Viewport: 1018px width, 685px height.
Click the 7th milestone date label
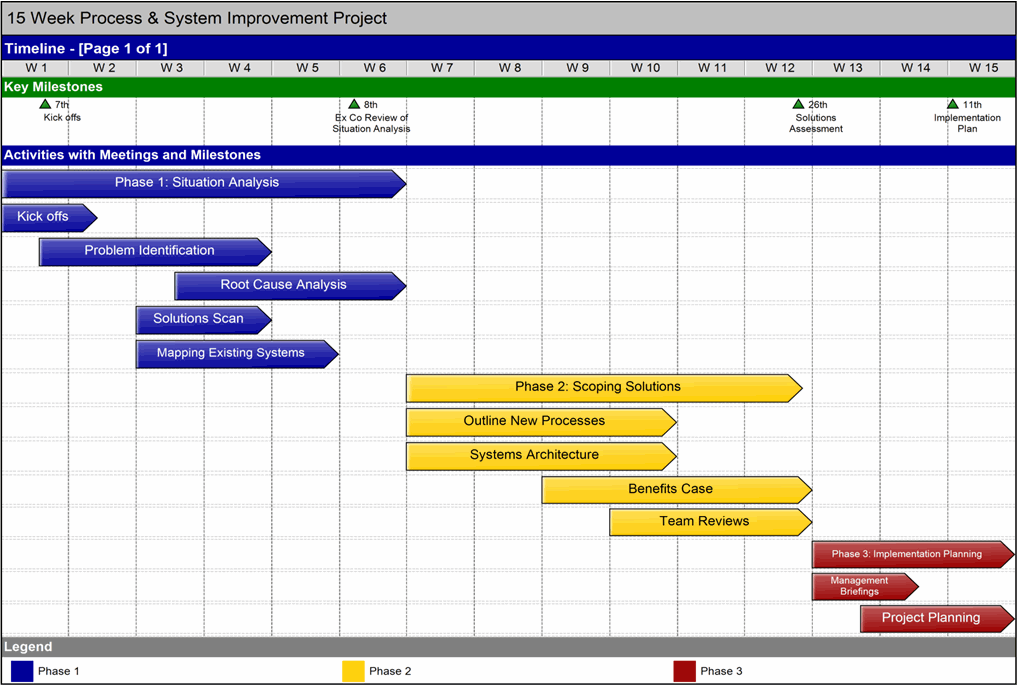pos(62,105)
